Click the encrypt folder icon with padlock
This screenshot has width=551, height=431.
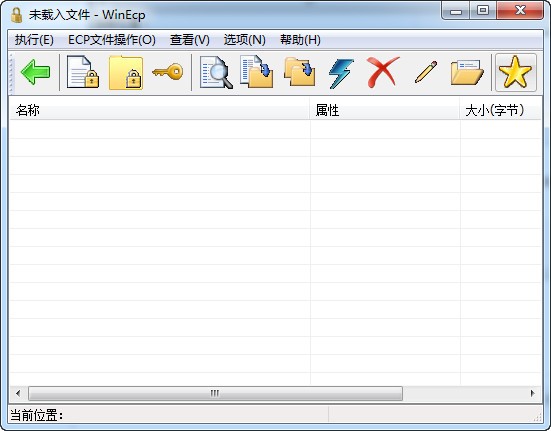pos(126,72)
